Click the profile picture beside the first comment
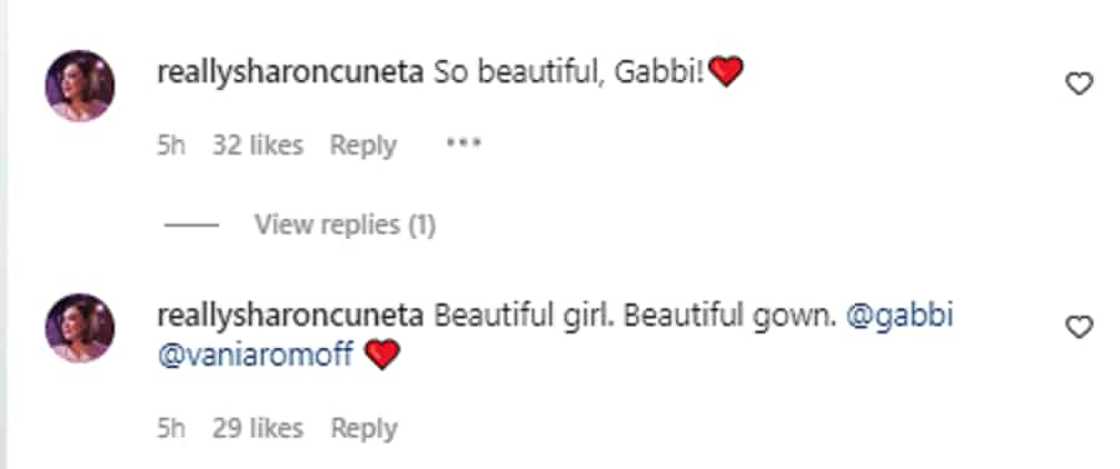Screen dimensions: 1120x469 pyautogui.click(x=80, y=85)
